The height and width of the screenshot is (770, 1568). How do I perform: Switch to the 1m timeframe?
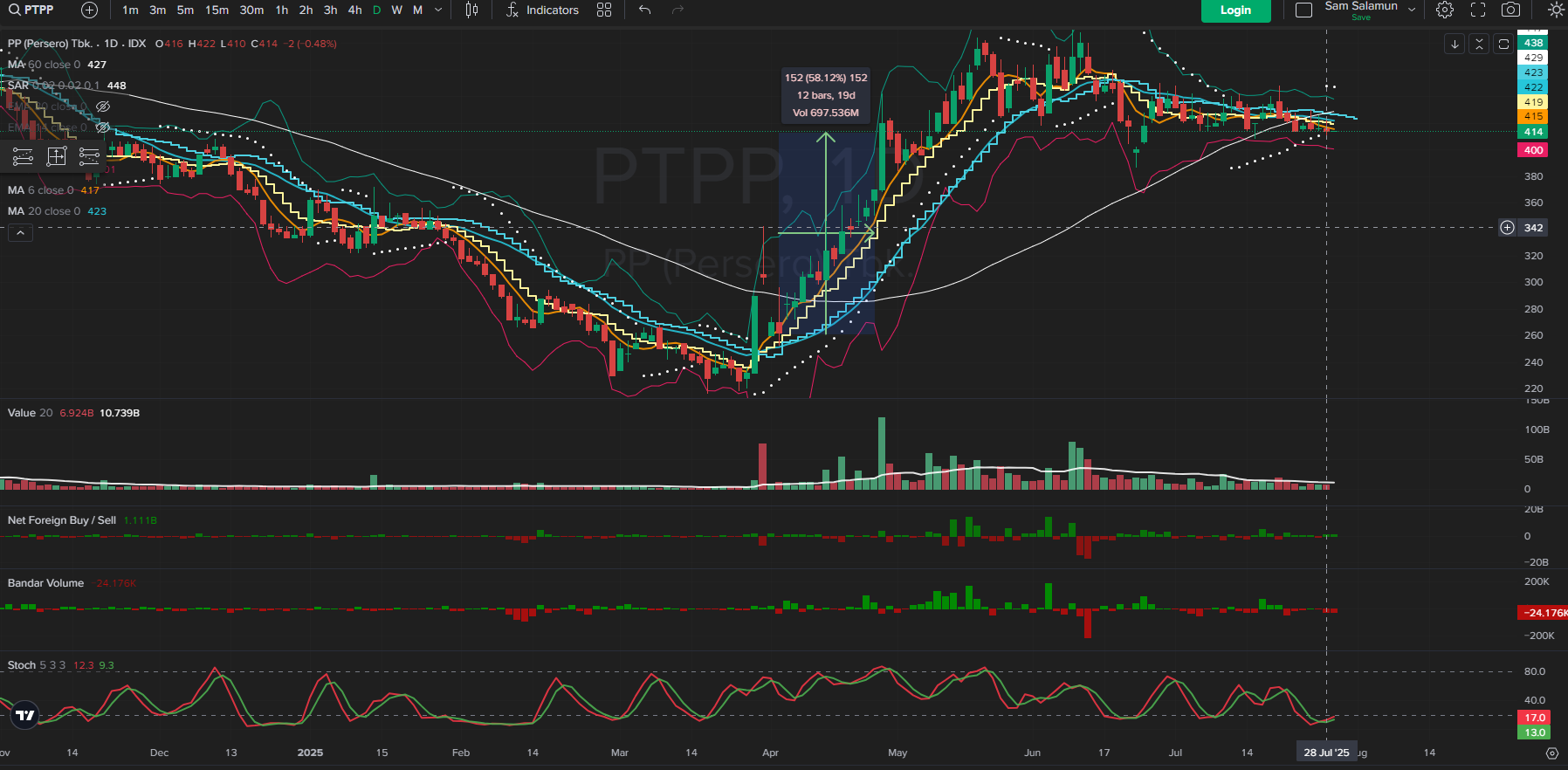coord(130,10)
